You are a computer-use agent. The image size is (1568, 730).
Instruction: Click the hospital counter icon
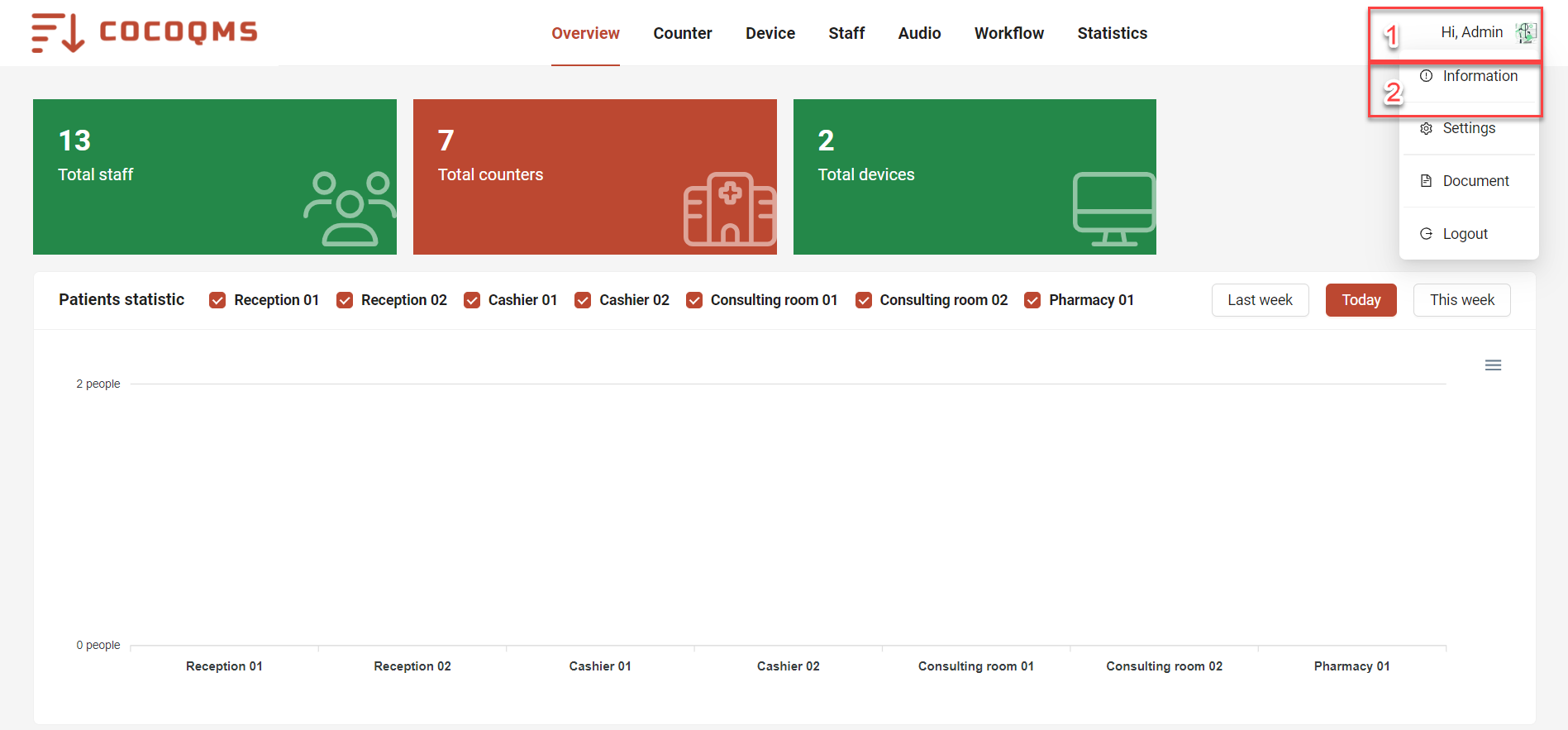tap(730, 208)
